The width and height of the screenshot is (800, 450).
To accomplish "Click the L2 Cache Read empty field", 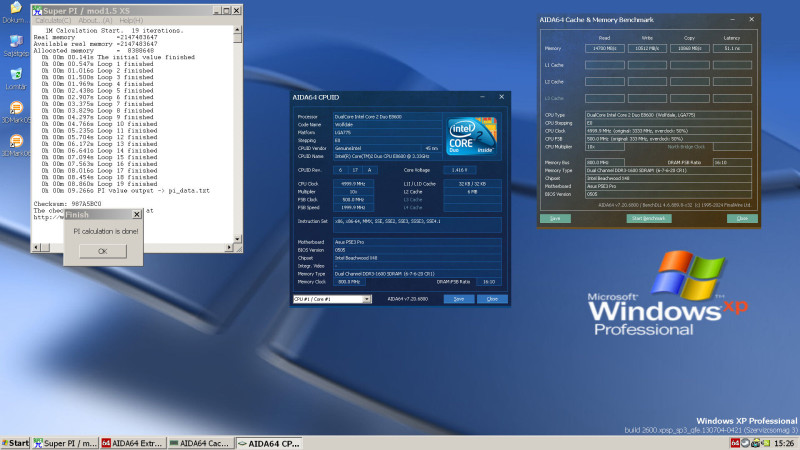I will pyautogui.click(x=605, y=82).
